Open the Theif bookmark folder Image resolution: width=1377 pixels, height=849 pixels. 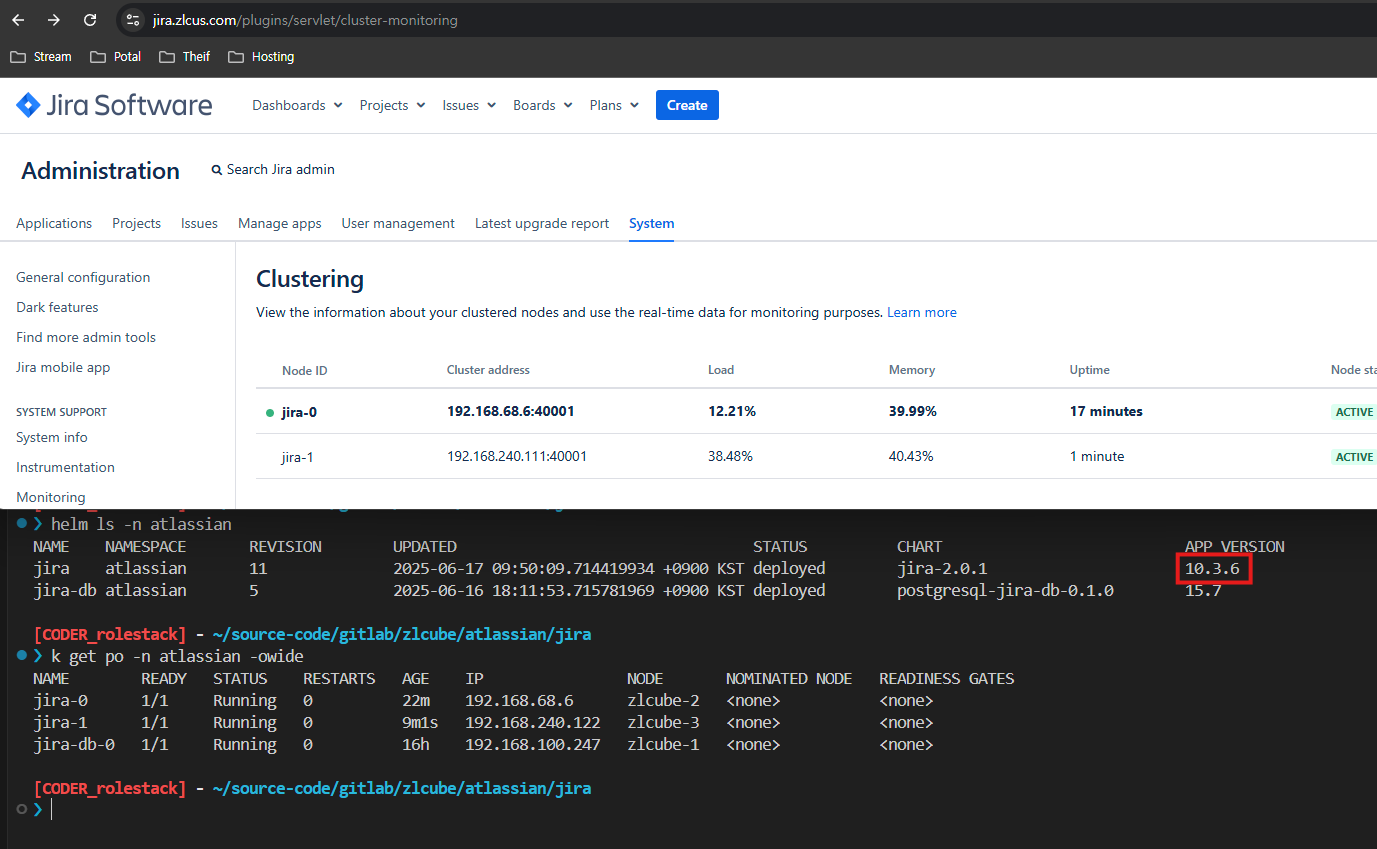point(185,57)
